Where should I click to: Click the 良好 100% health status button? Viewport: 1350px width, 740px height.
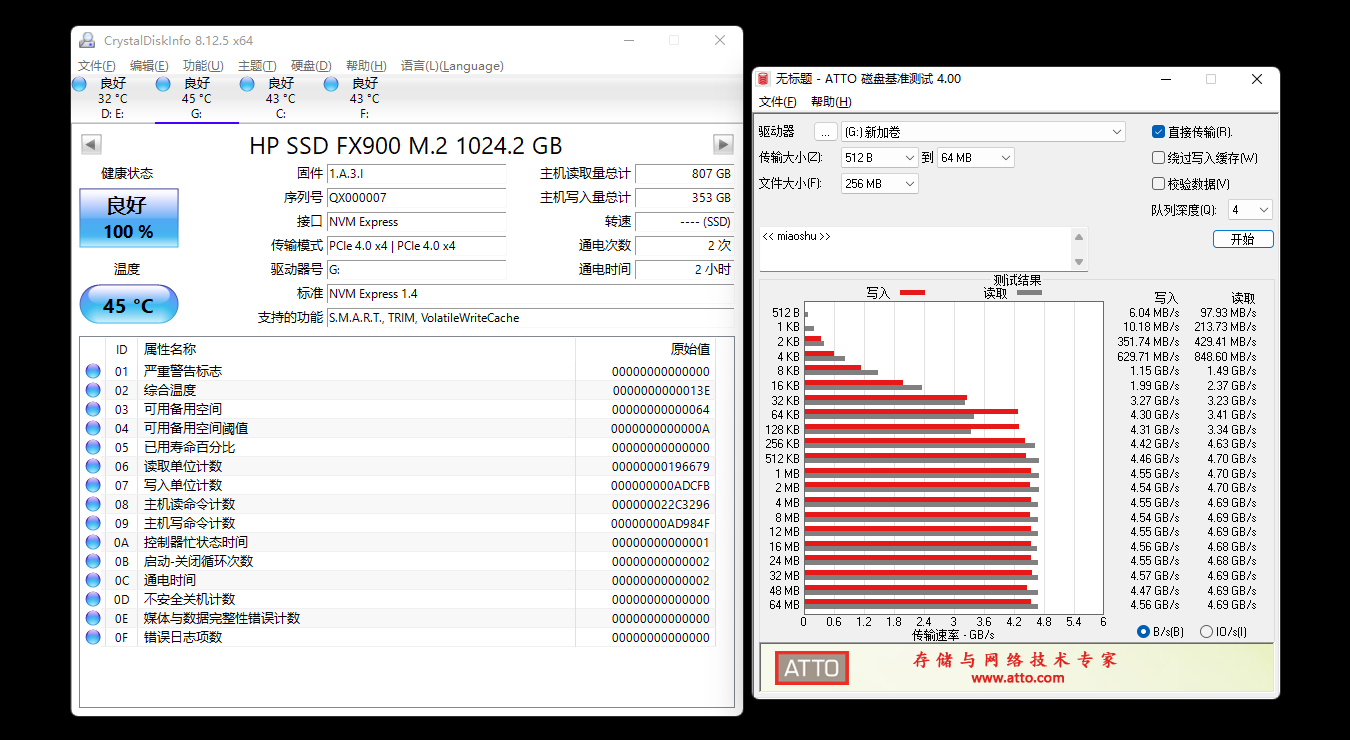(x=129, y=218)
